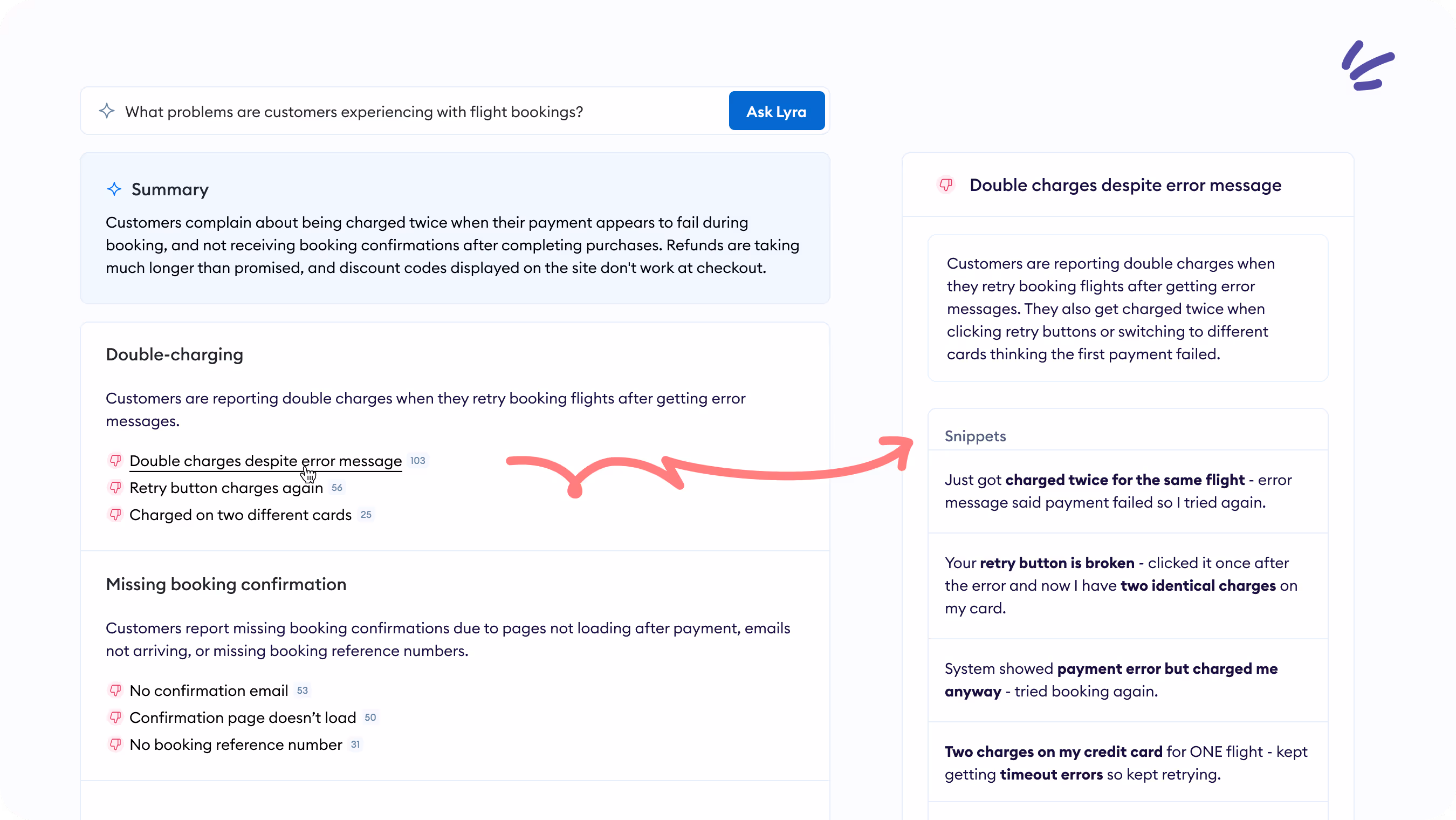Click thumbs-down icon by Confirmation page doesn't load
The height and width of the screenshot is (820, 1456).
pyautogui.click(x=115, y=717)
